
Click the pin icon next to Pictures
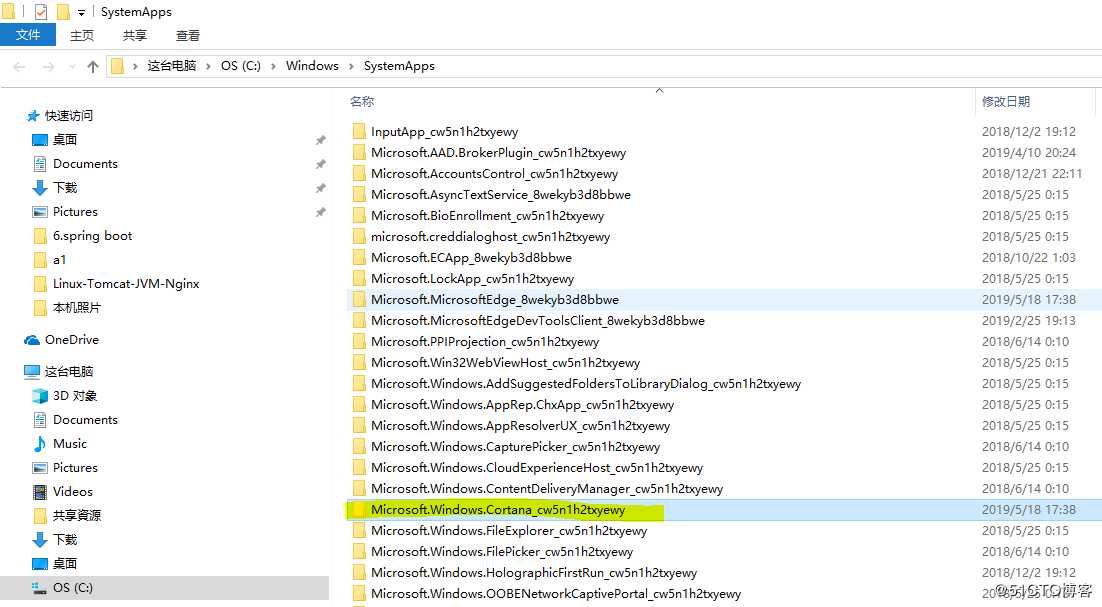(320, 211)
